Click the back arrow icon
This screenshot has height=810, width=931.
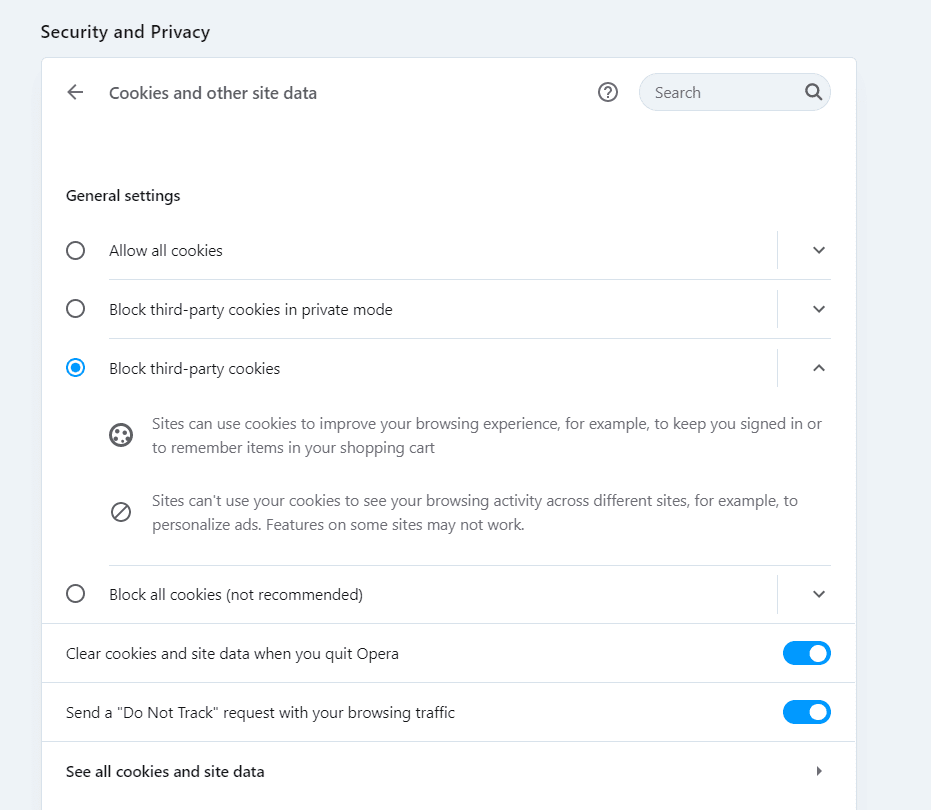(x=75, y=92)
